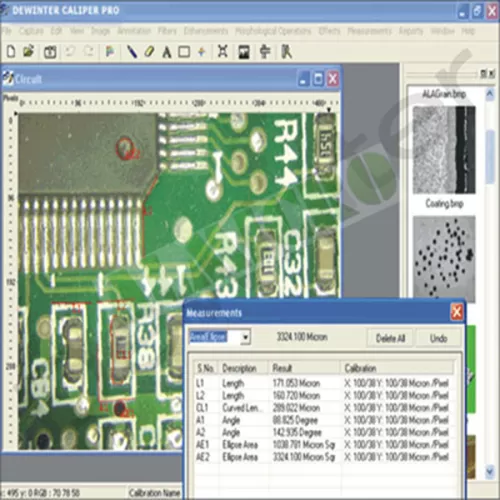Open the grain texture image thumbnail
500x500 pixels.
444,150
